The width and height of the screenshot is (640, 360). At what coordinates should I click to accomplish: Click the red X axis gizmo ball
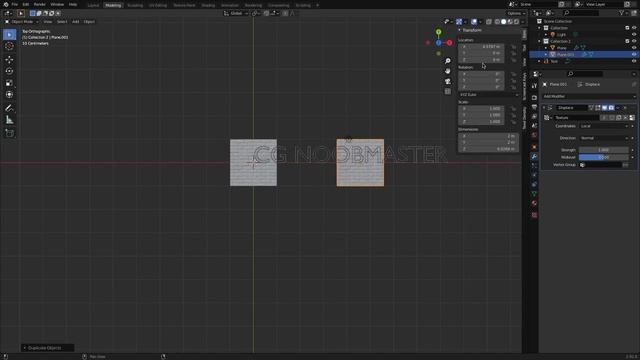(x=449, y=42)
